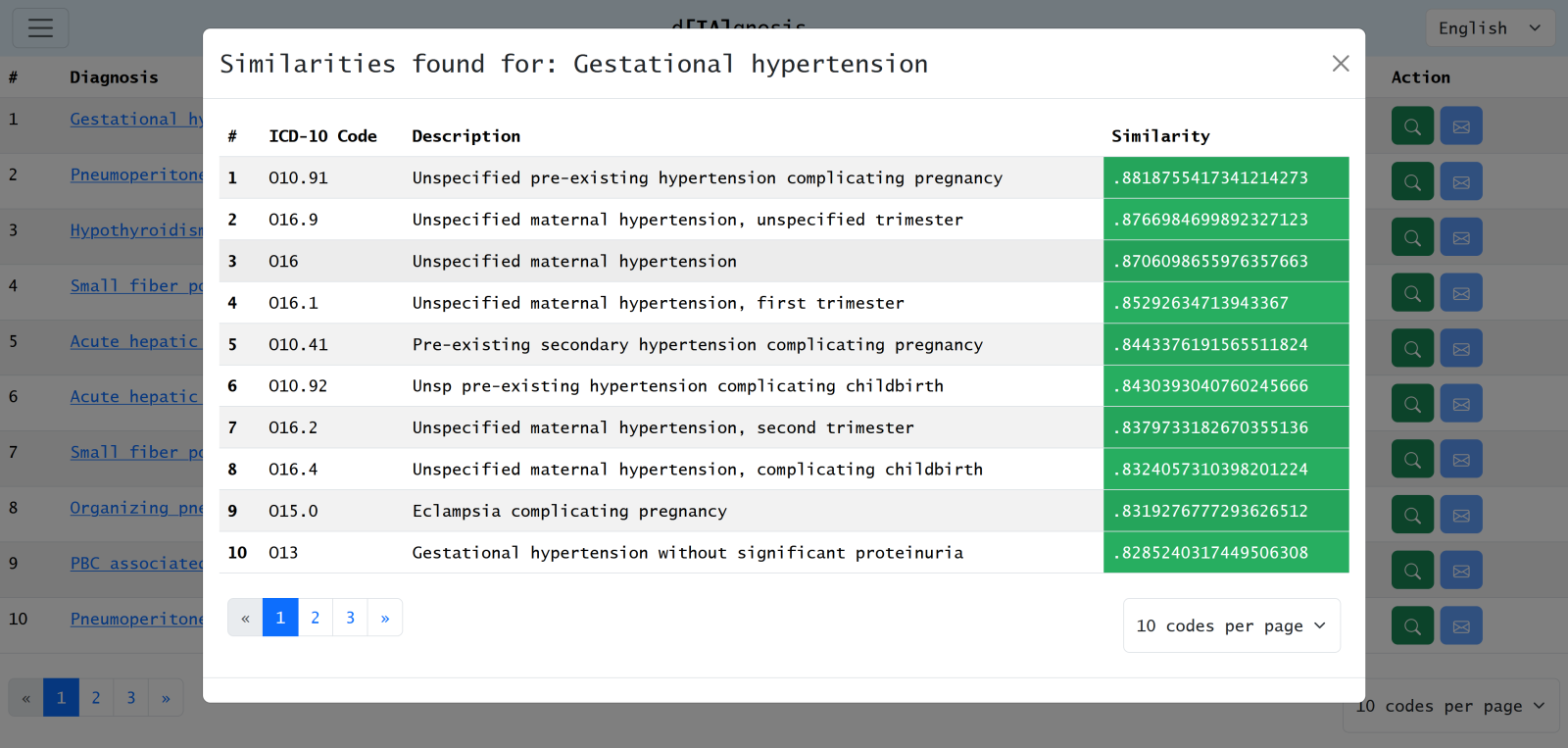Go to page 2 in modal pagination
Image resolution: width=1568 pixels, height=748 pixels.
coord(316,618)
